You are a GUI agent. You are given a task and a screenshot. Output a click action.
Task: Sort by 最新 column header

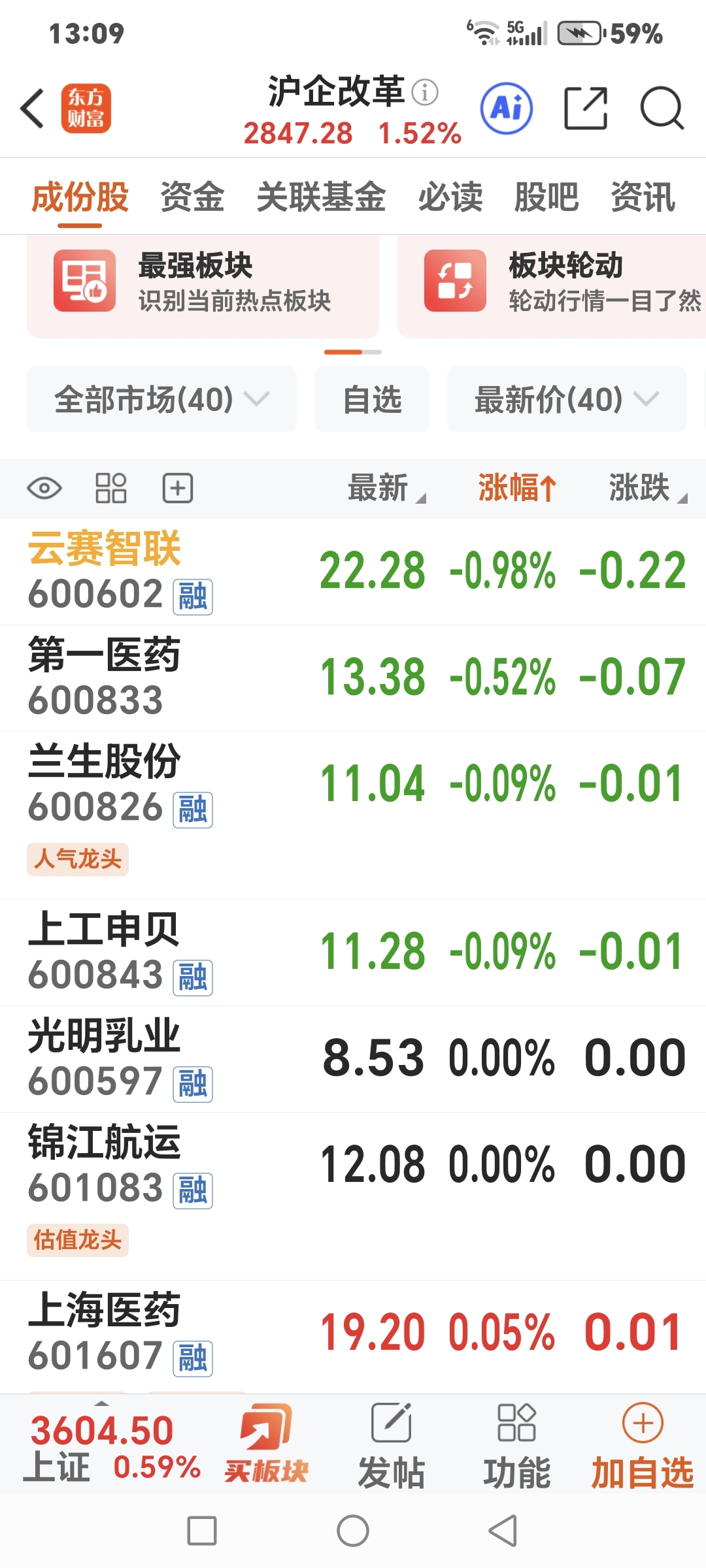[386, 488]
